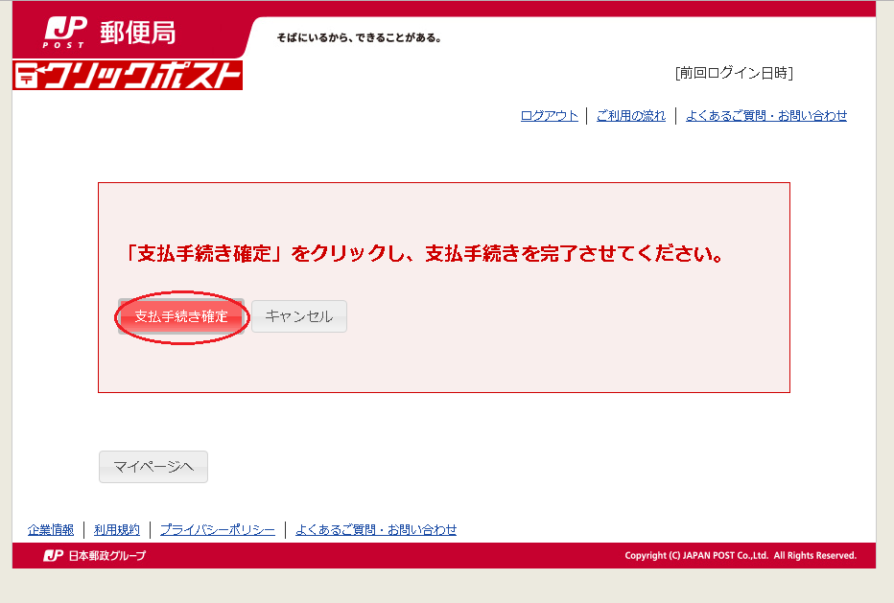Open the ご利用の流れ link
The height and width of the screenshot is (603, 894).
(630, 116)
